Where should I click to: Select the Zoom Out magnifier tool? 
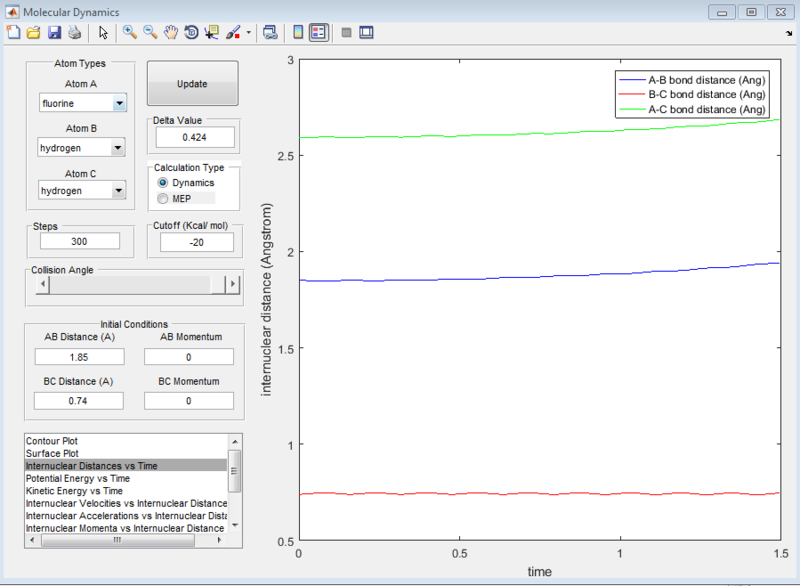click(150, 32)
